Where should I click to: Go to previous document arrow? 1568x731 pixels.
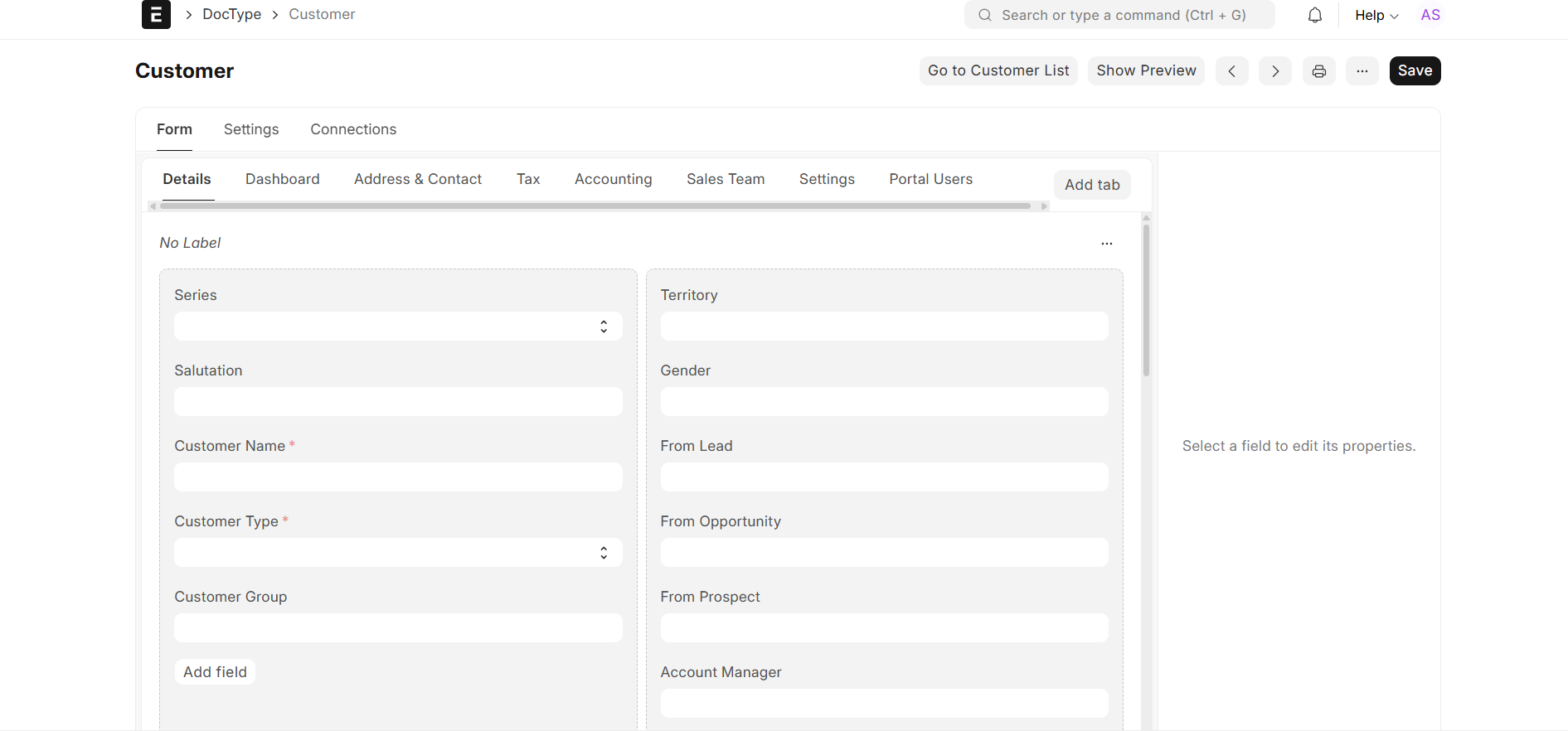(1231, 71)
